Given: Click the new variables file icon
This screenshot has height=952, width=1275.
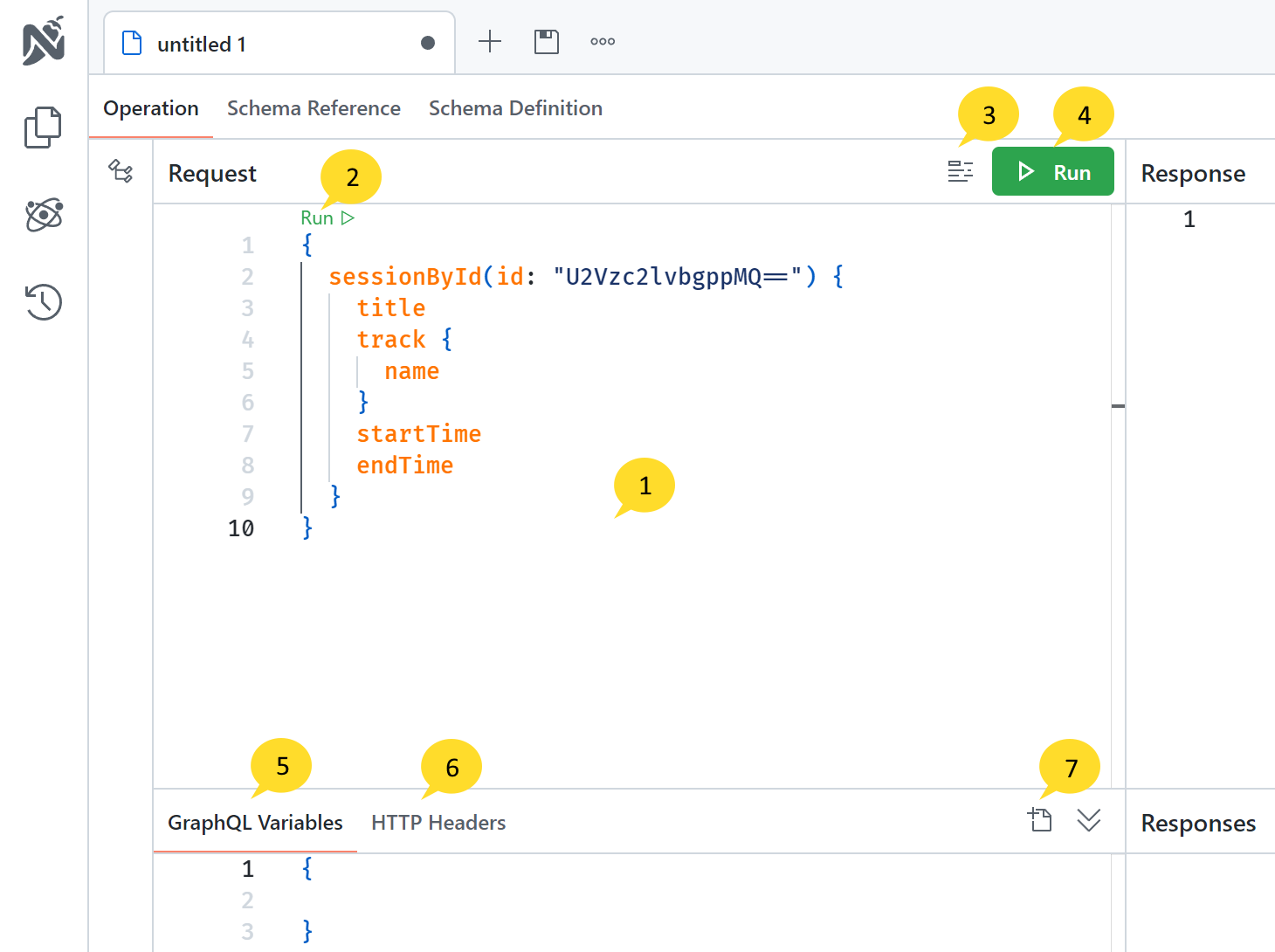Looking at the screenshot, I should (x=1040, y=820).
